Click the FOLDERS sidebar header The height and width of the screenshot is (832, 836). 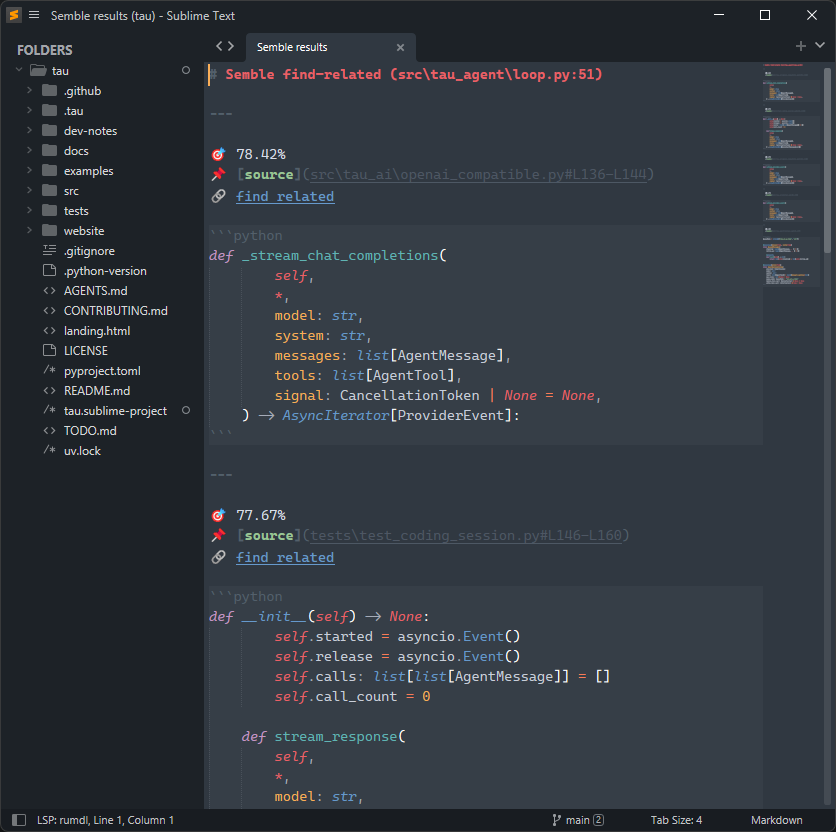click(45, 50)
